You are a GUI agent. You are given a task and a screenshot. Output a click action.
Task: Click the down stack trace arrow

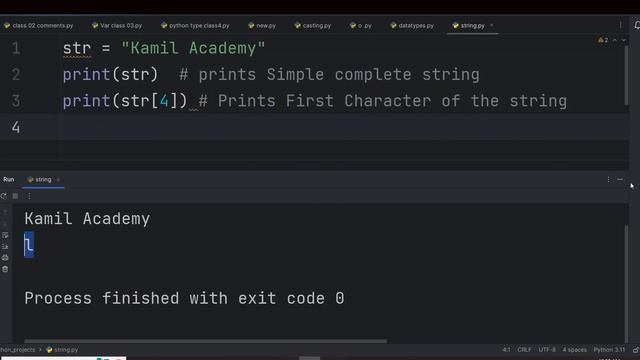point(5,224)
